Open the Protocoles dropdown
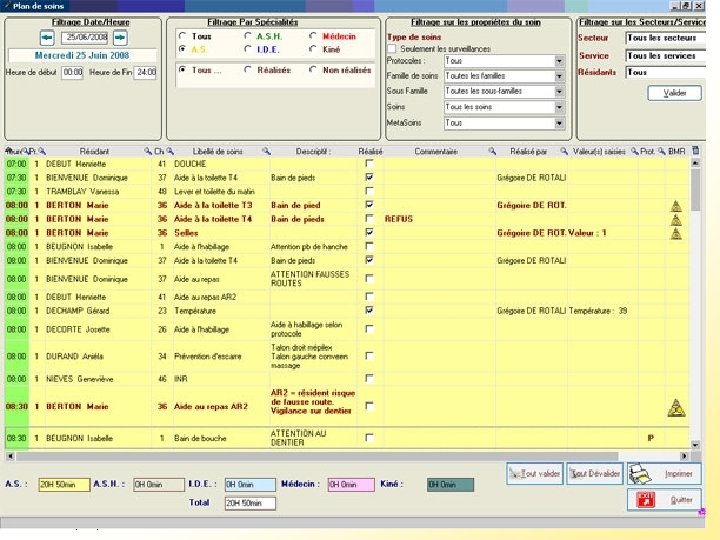The width and height of the screenshot is (720, 540). pyautogui.click(x=559, y=61)
